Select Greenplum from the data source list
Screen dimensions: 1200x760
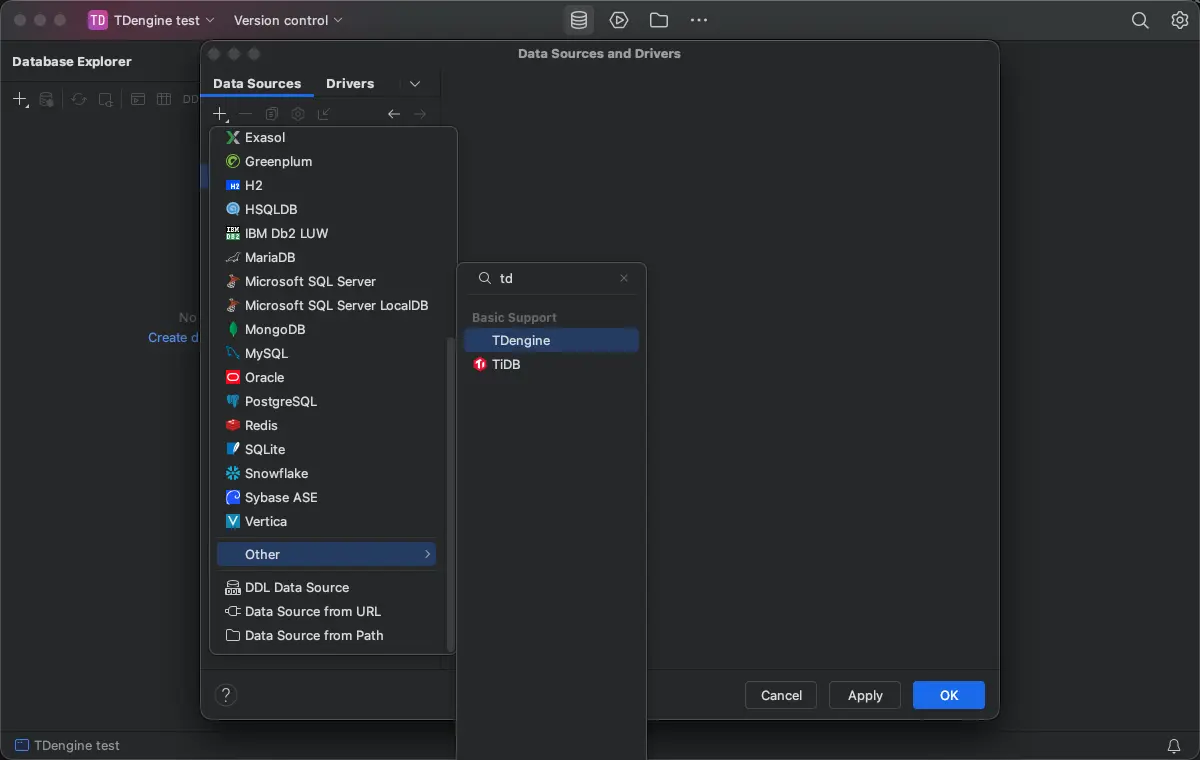[326, 161]
